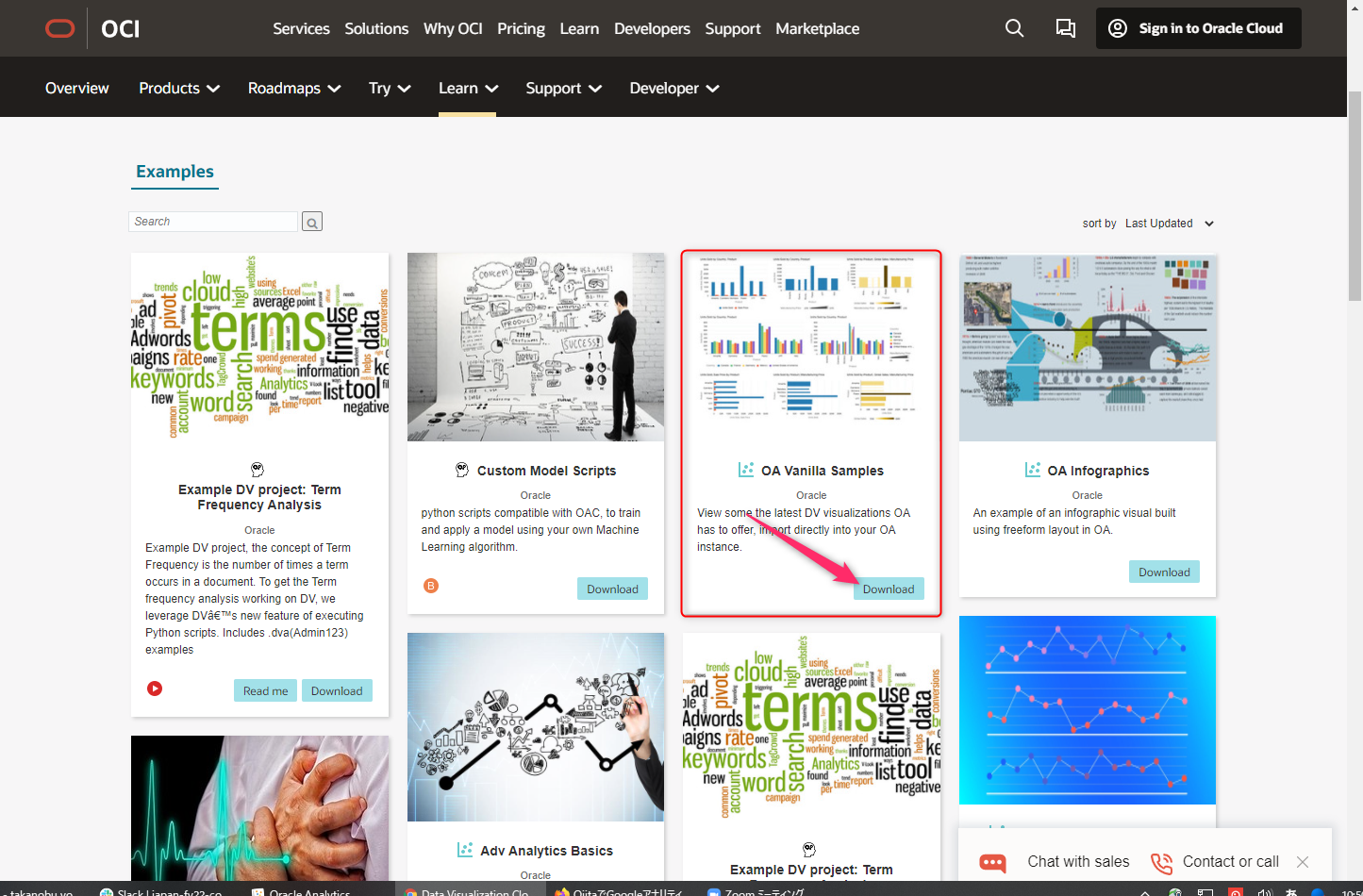This screenshot has height=896, width=1363.
Task: Click the chart icon beside OA Vanilla Samples
Action: [x=746, y=470]
